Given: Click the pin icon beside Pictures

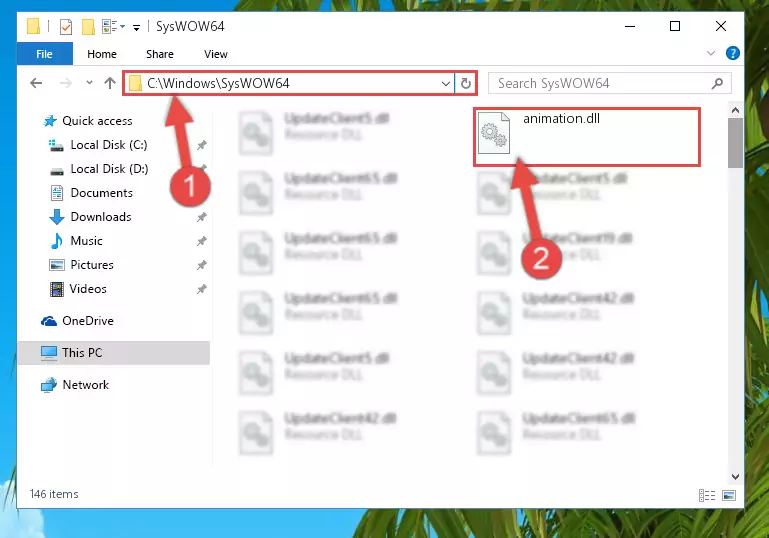Looking at the screenshot, I should (201, 265).
